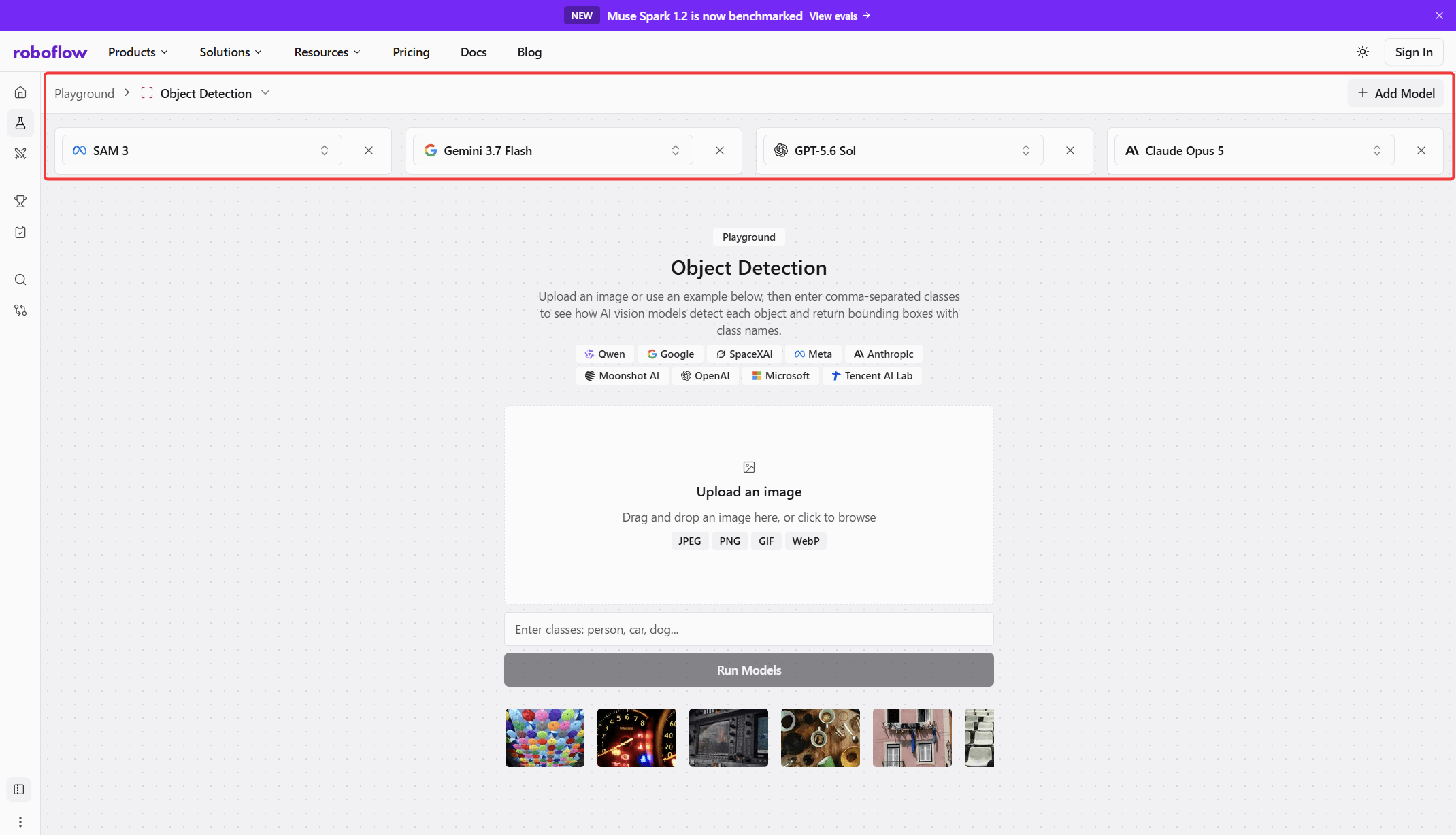Click the Playground label above the heading

coord(749,237)
